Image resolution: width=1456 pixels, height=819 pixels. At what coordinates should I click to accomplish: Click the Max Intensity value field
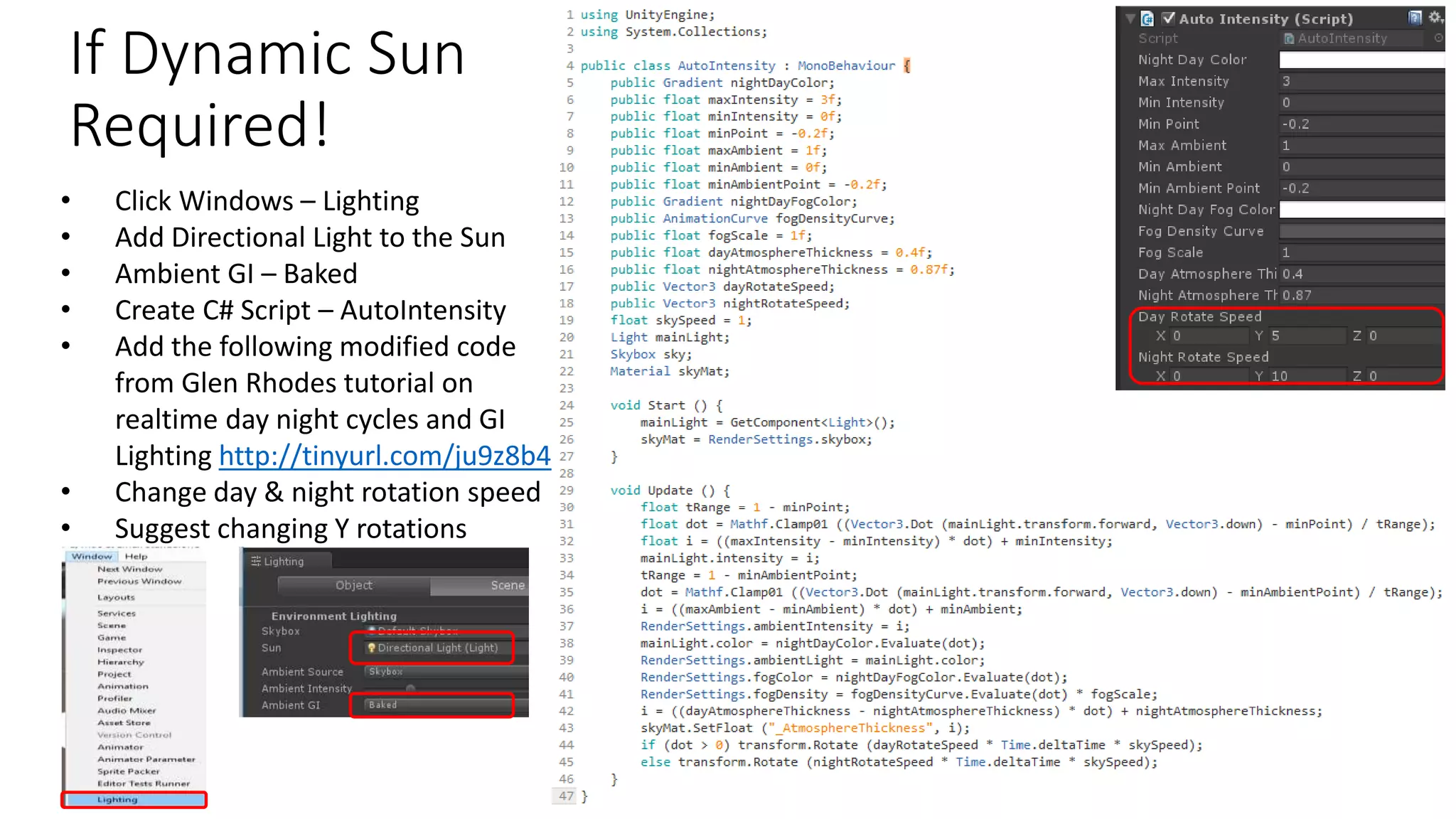coord(1362,82)
